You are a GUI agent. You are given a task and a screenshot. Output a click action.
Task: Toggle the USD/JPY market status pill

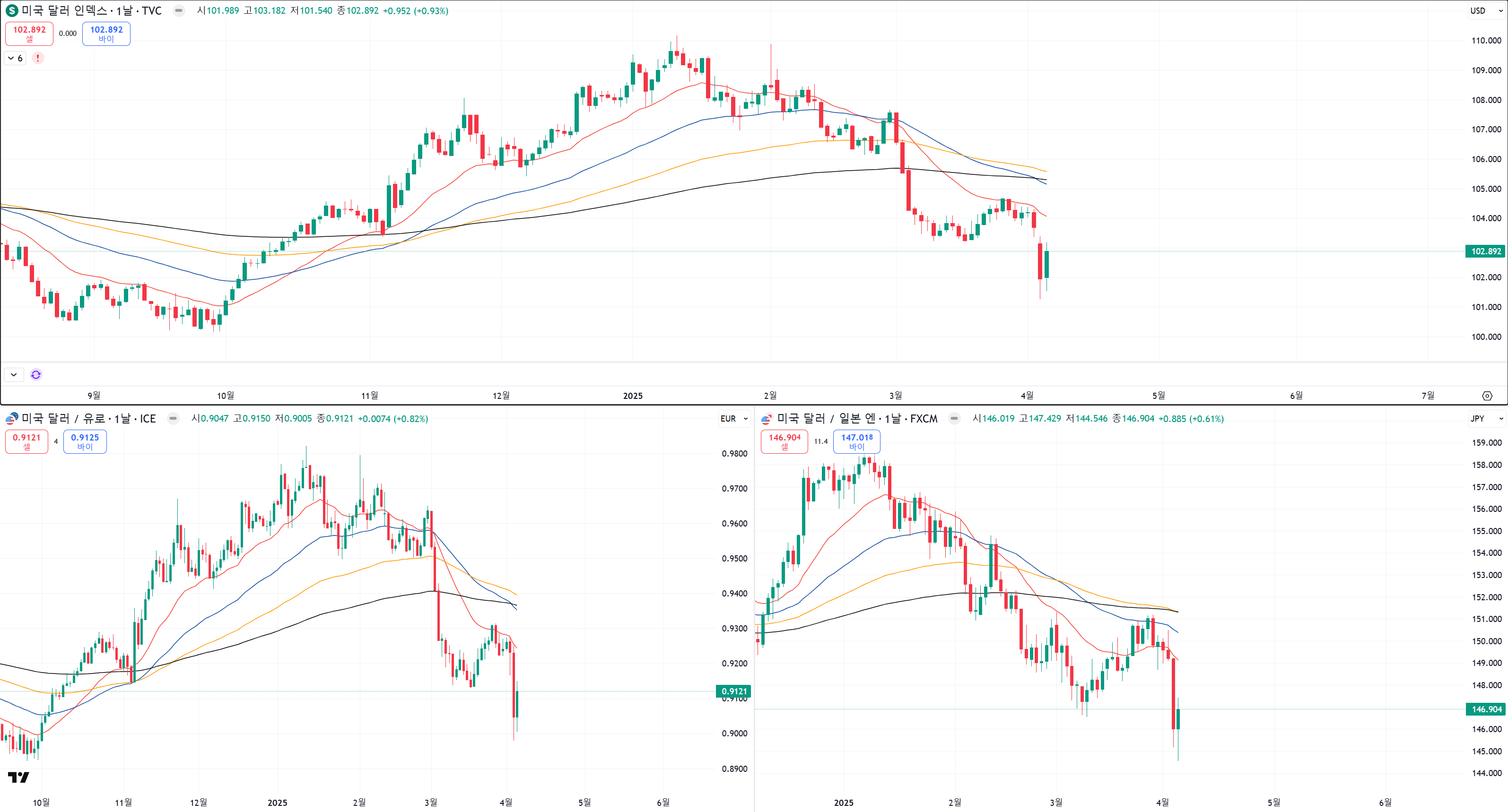pyautogui.click(x=954, y=418)
